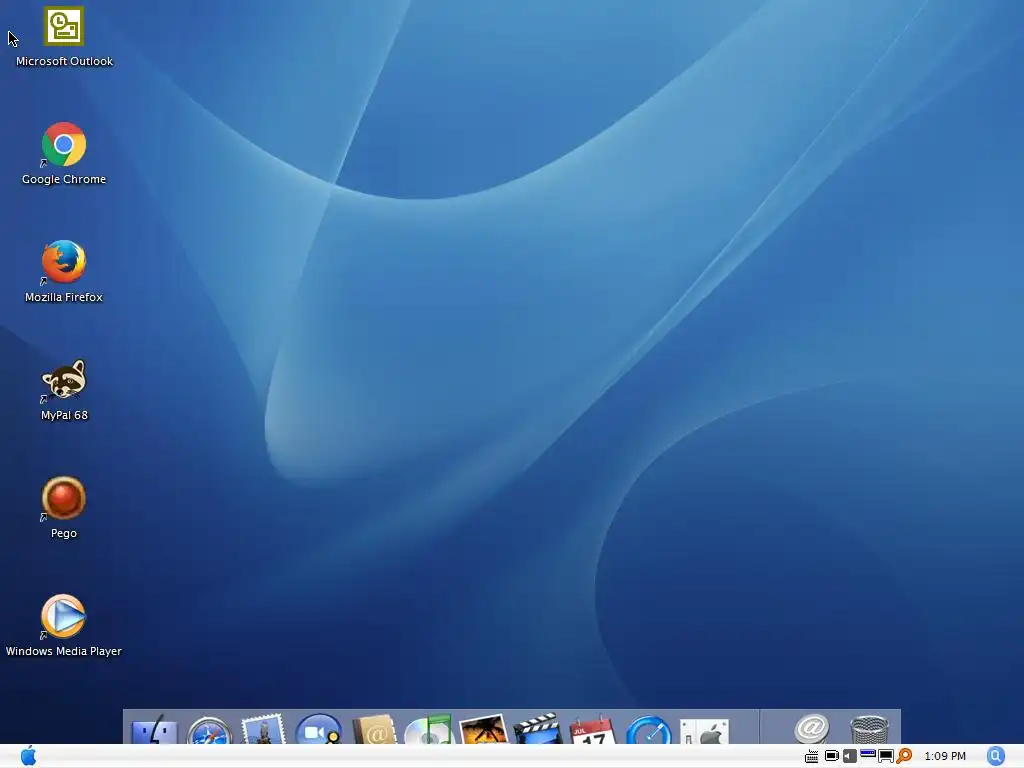Open the Mail stamp icon in dock

coord(263,729)
